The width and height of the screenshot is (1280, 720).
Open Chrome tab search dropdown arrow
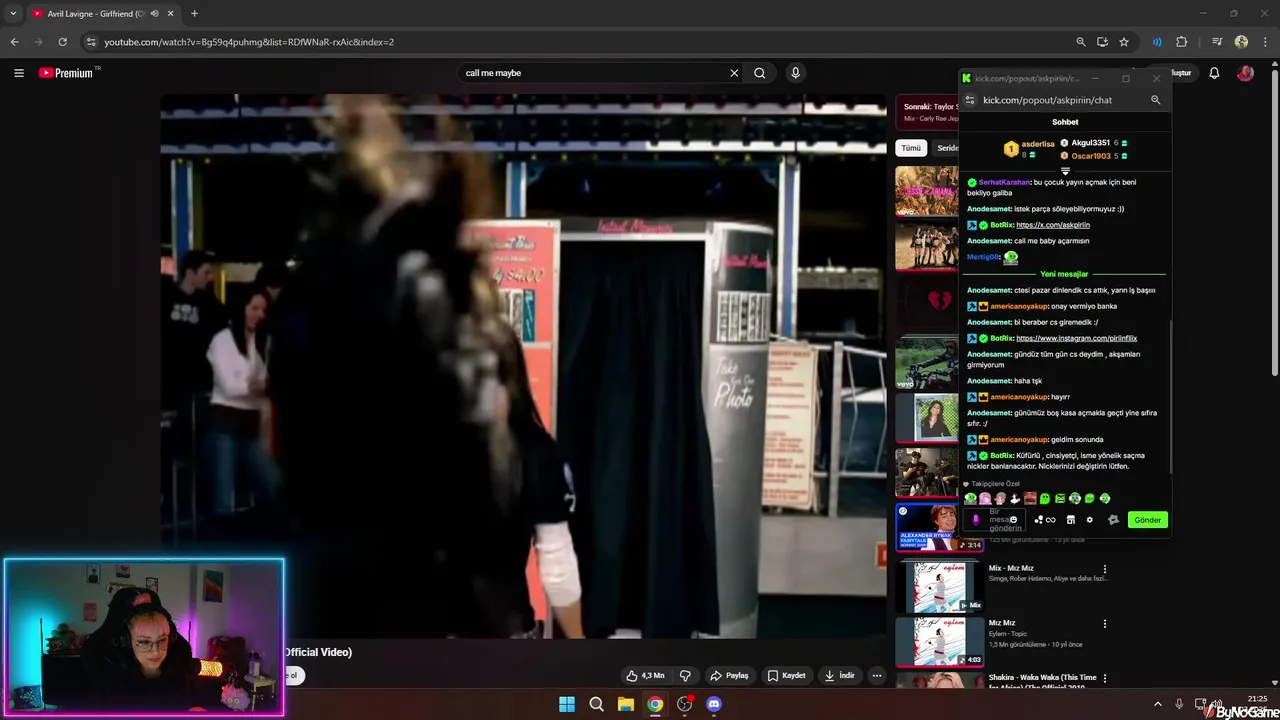13,14
